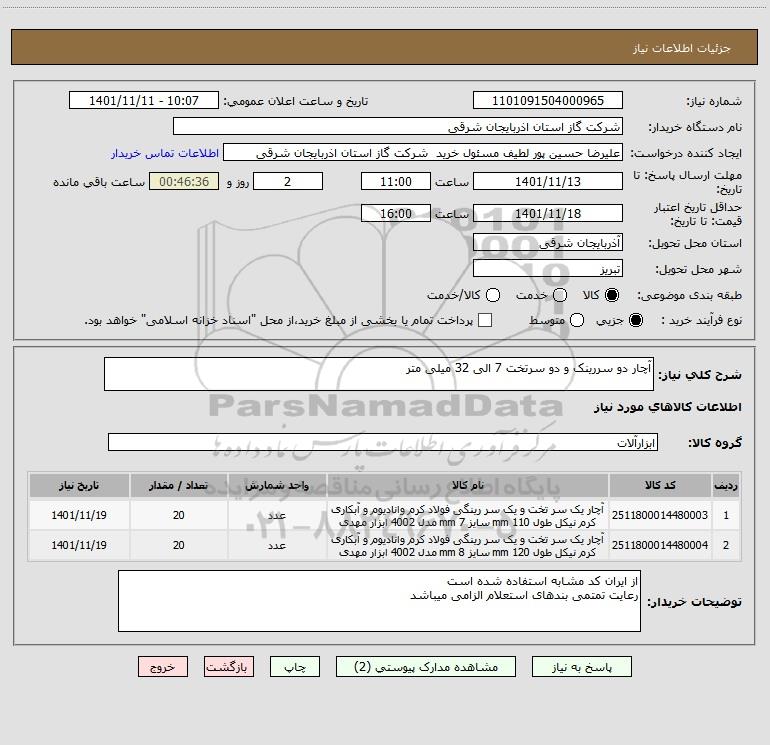Click the بازگشت back button
Screen dimensions: 770x745
[x=229, y=667]
